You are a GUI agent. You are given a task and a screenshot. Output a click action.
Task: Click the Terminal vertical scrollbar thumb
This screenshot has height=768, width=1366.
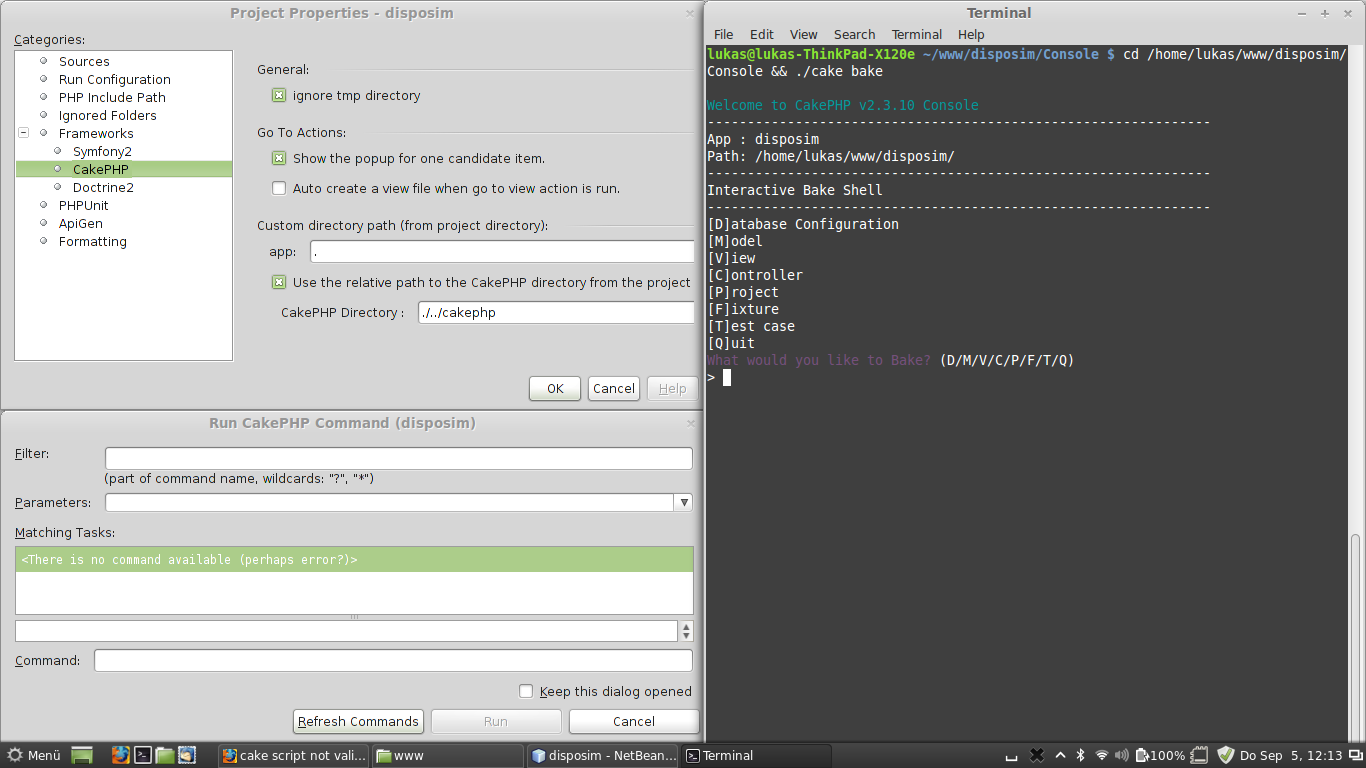1355,636
